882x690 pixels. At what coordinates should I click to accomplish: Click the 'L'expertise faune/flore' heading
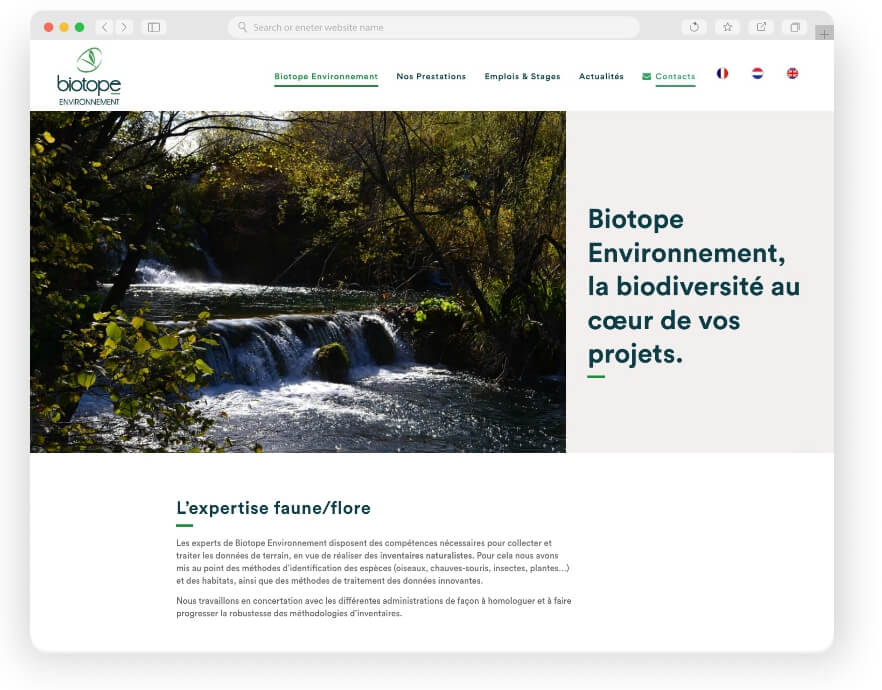point(273,508)
